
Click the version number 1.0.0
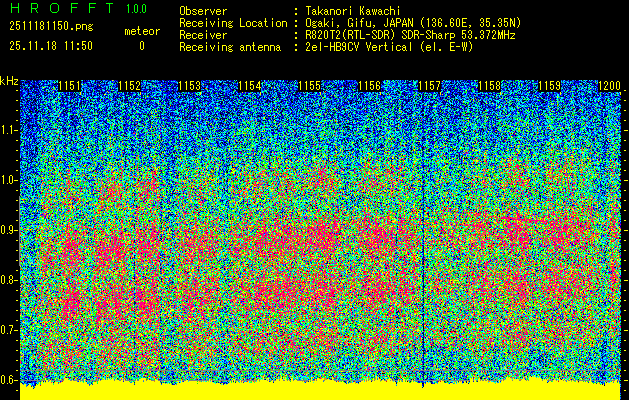click(x=135, y=9)
